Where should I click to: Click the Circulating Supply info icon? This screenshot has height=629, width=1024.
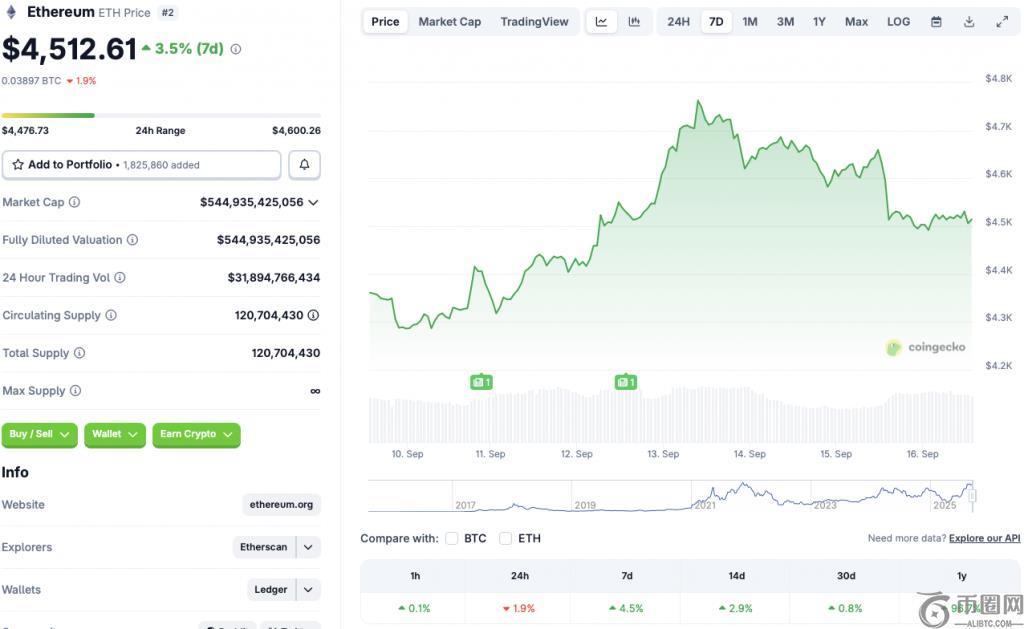111,315
